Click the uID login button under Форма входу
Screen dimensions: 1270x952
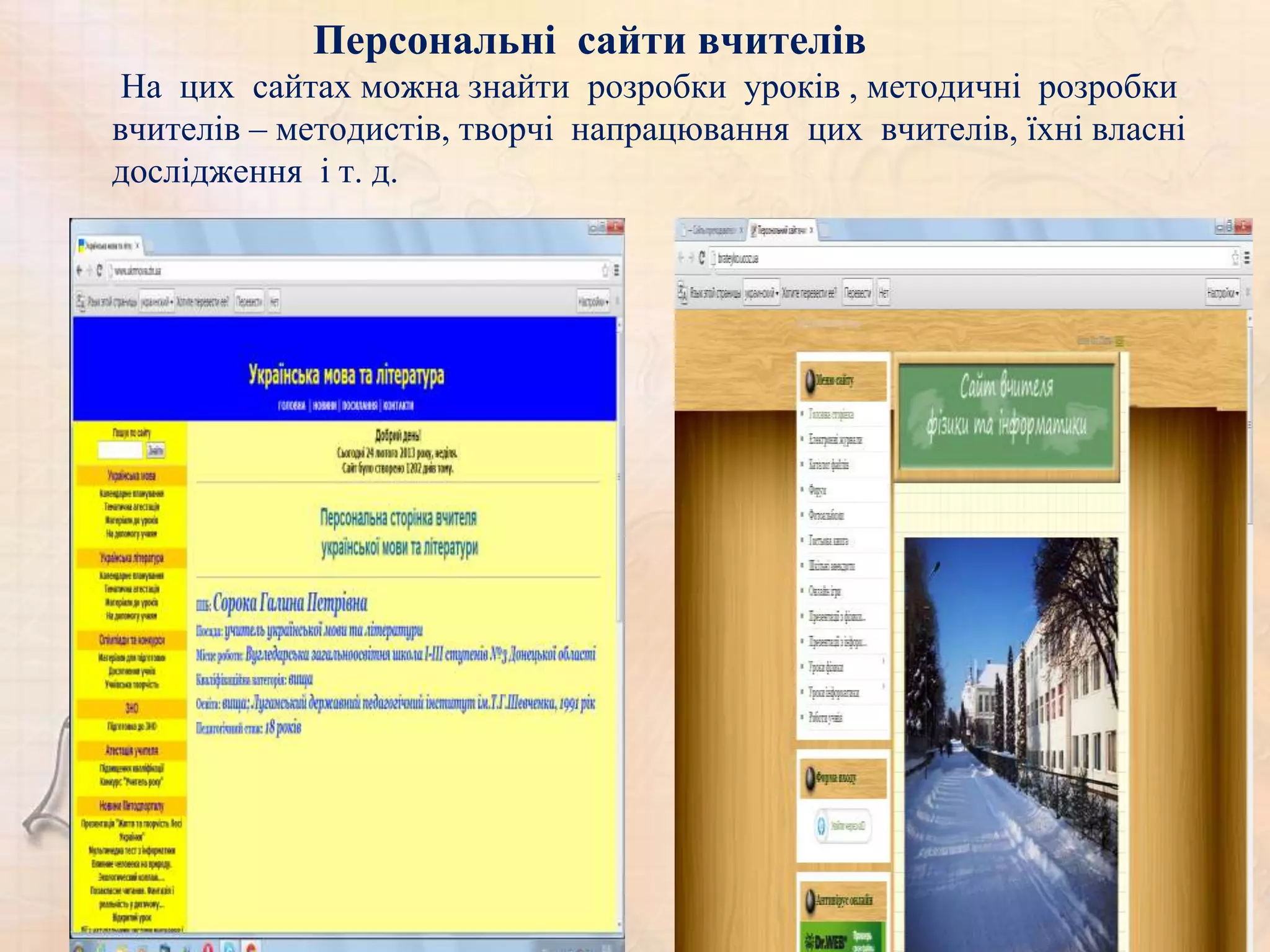(x=842, y=826)
